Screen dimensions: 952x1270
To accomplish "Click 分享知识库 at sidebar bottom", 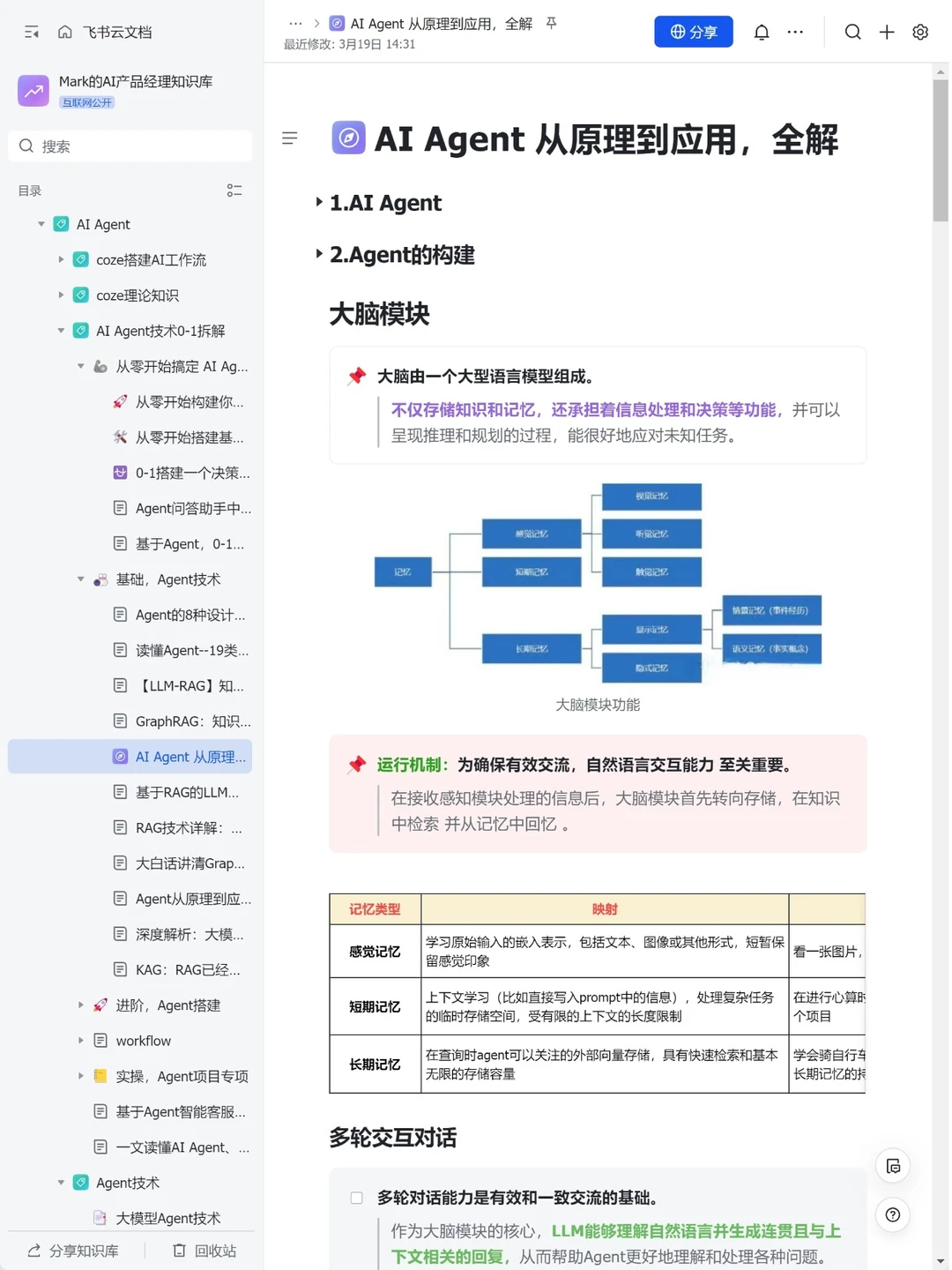I will (x=73, y=1251).
